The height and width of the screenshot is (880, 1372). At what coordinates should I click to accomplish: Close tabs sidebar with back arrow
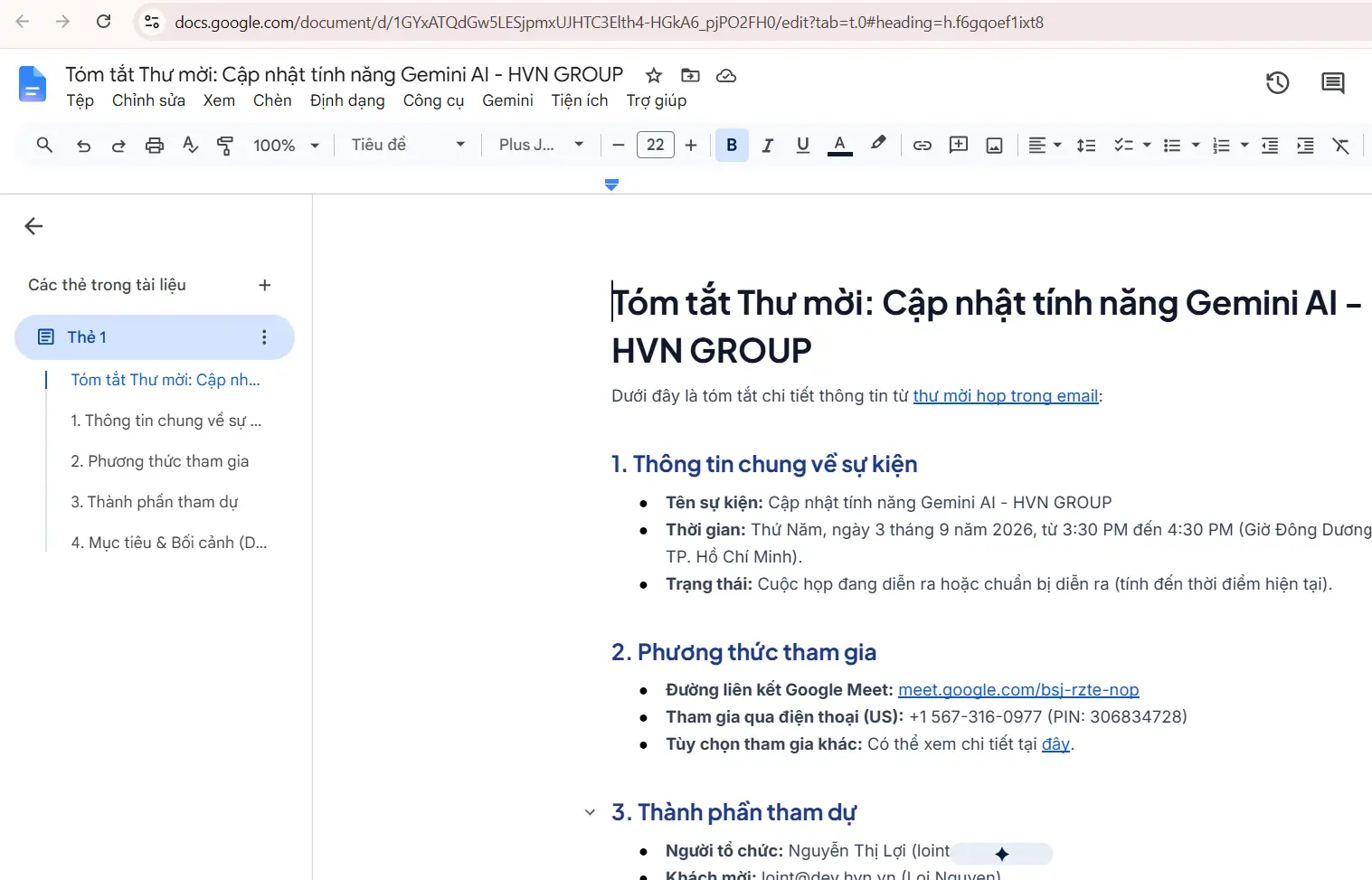[34, 226]
